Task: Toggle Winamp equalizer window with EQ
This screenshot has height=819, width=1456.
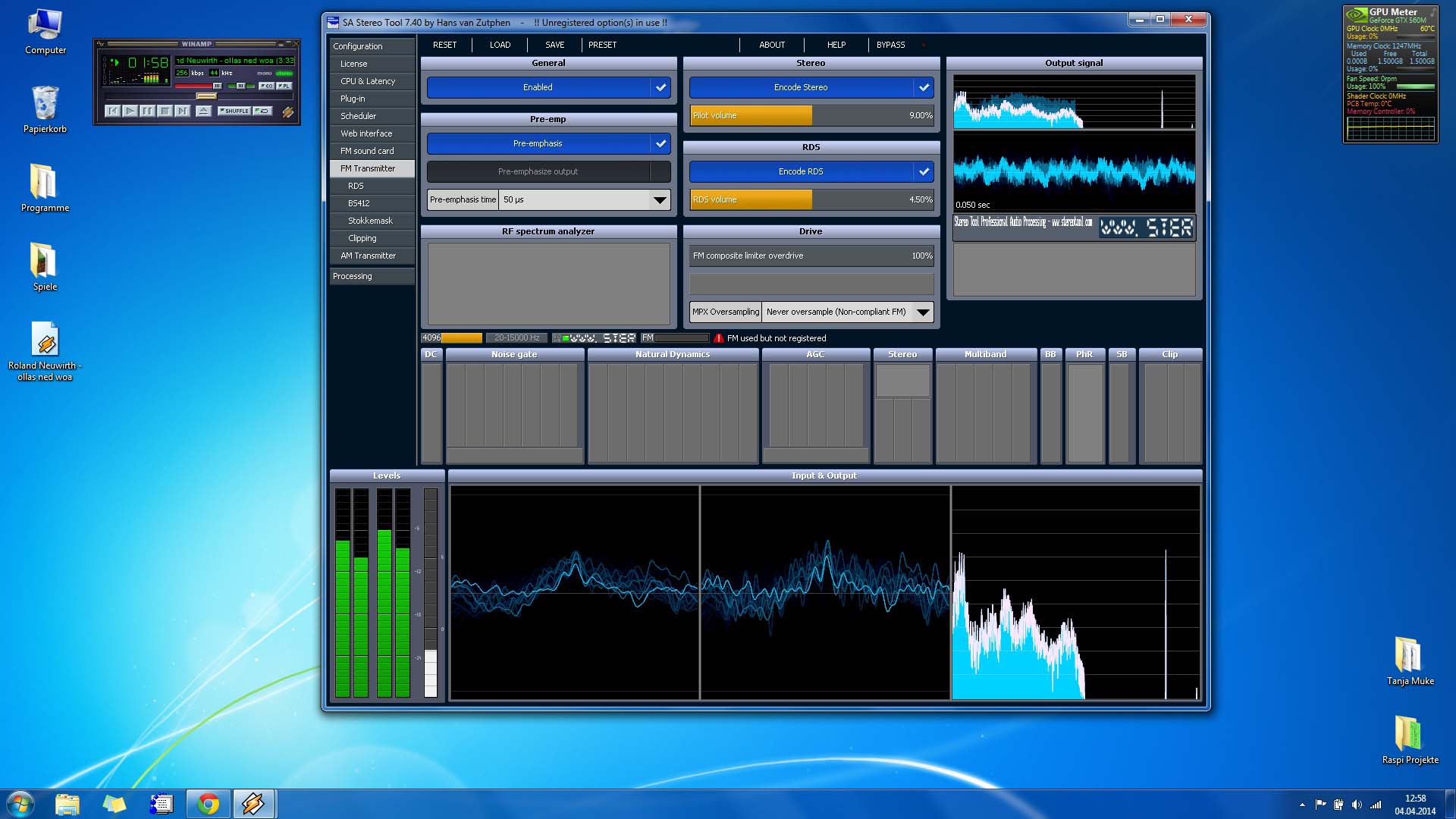Action: (267, 86)
